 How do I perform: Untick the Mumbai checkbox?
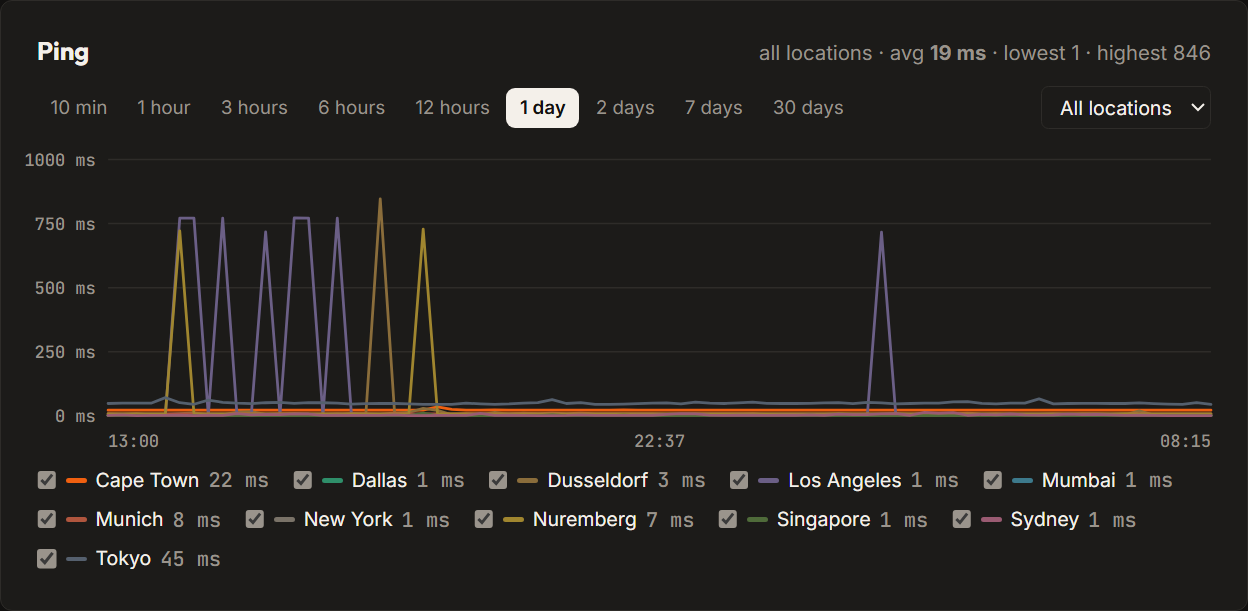[x=992, y=480]
